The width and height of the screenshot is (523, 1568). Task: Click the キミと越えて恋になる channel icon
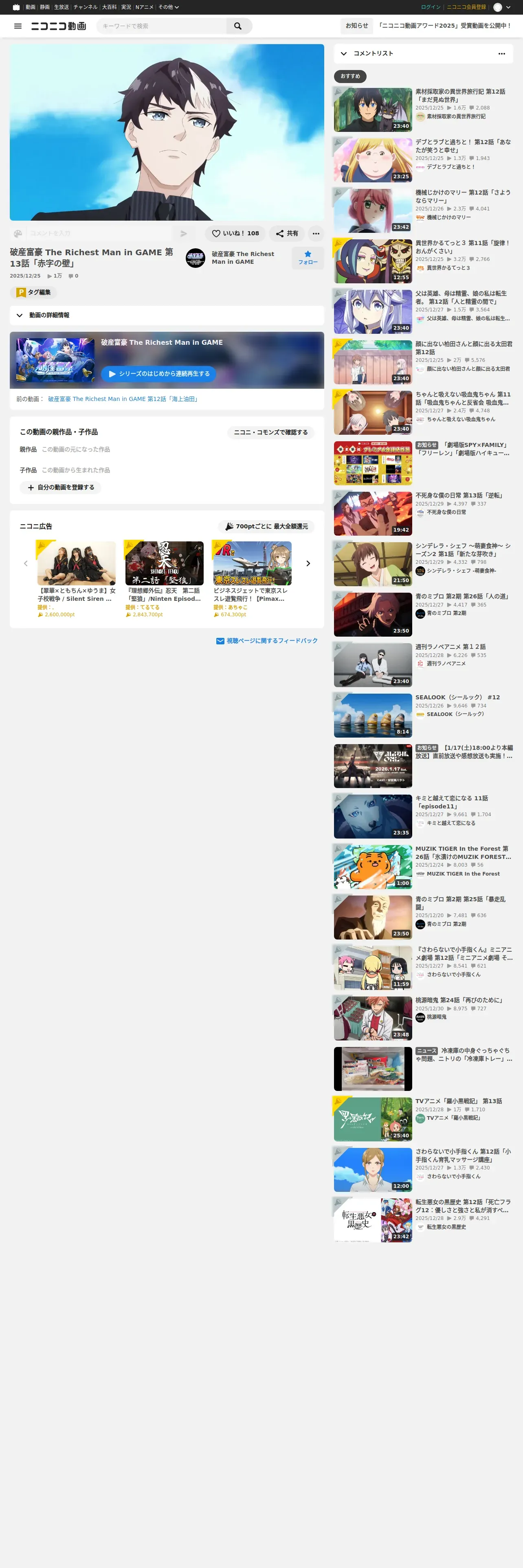[420, 823]
